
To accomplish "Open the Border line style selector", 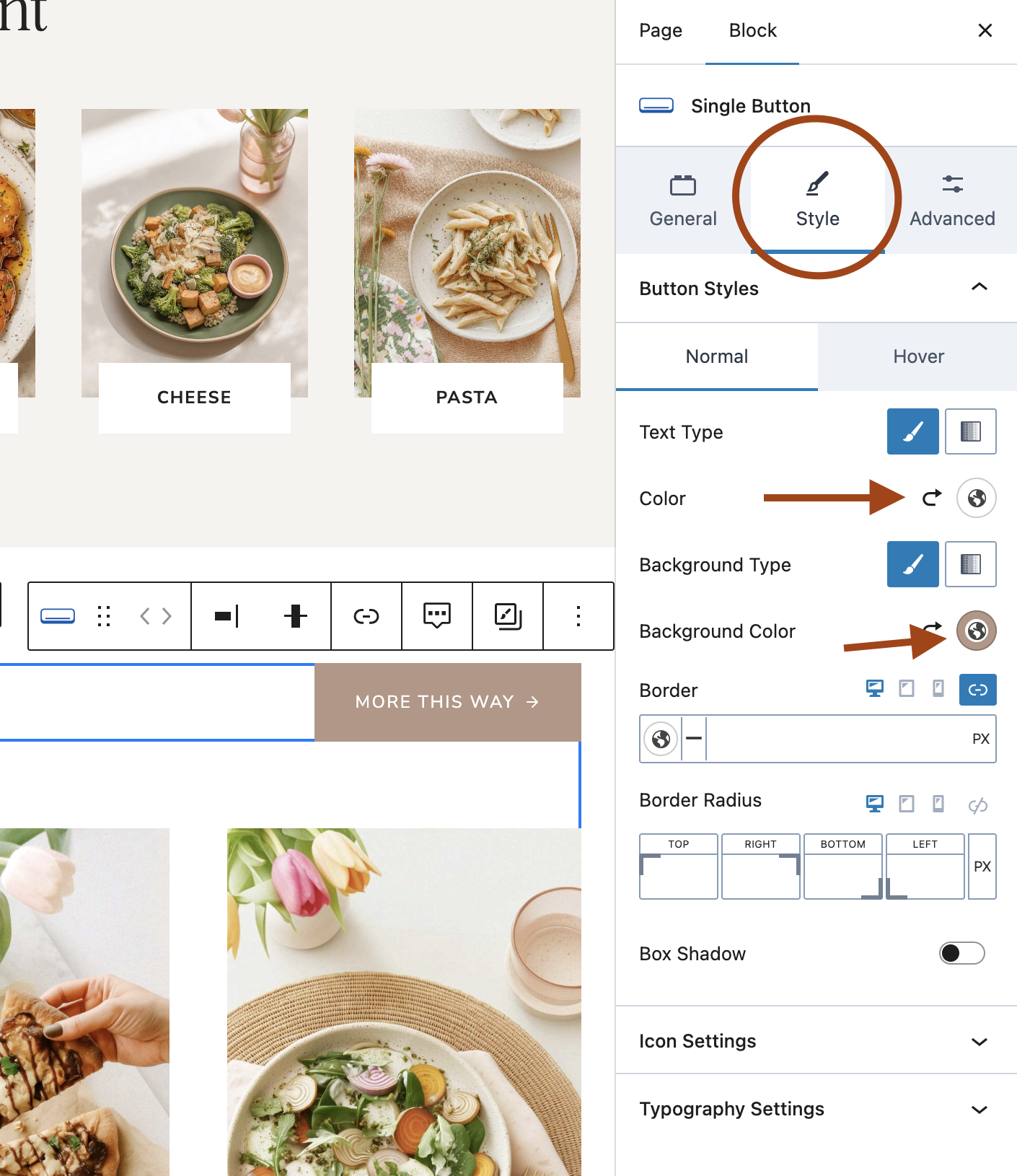I will (x=694, y=739).
